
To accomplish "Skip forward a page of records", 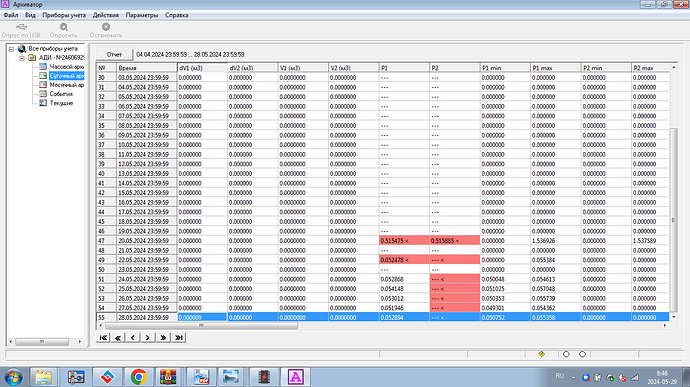I will (163, 338).
